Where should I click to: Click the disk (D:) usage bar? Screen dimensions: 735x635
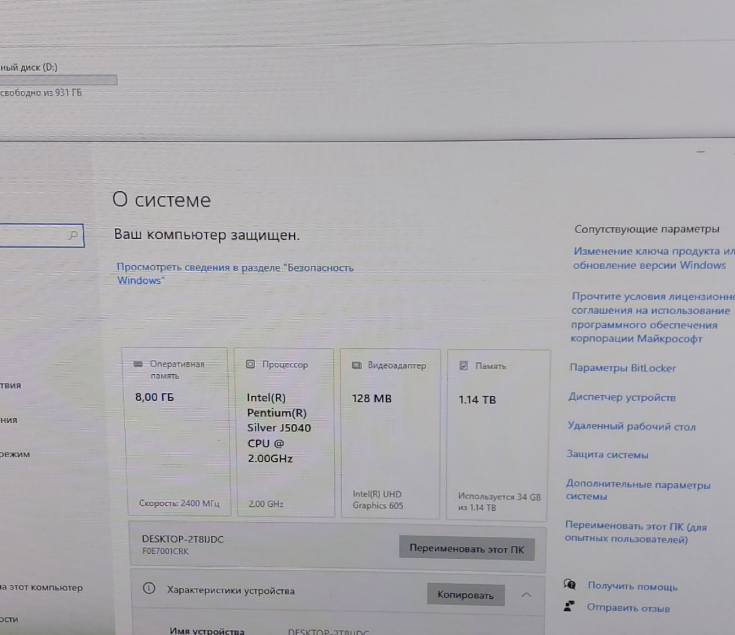pos(58,80)
